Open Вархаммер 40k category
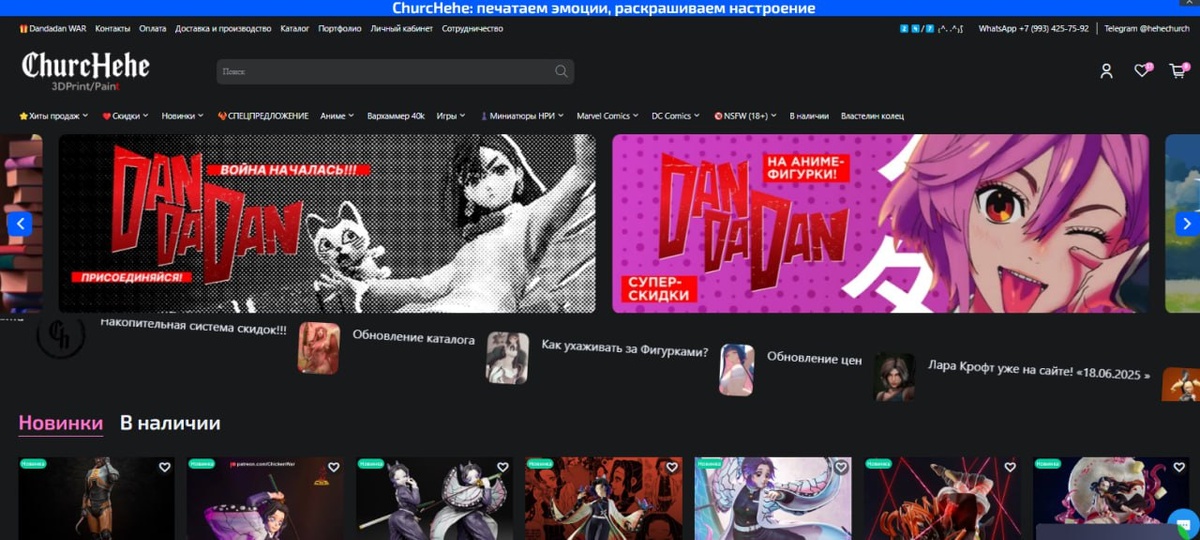Image resolution: width=1200 pixels, height=540 pixels. pos(396,116)
